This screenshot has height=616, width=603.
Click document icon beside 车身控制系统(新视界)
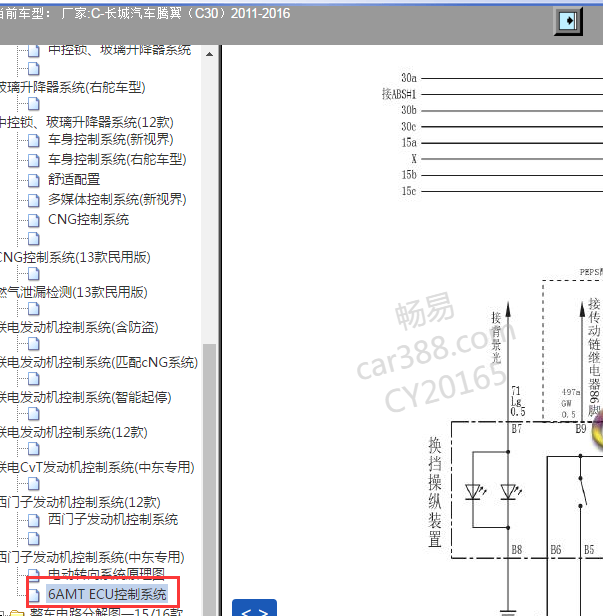pos(34,140)
